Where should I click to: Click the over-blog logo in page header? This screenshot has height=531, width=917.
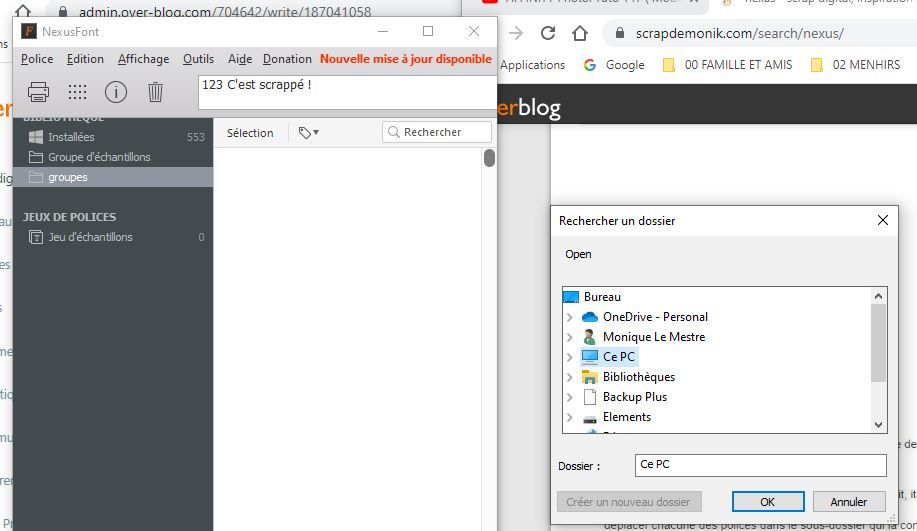pyautogui.click(x=529, y=108)
